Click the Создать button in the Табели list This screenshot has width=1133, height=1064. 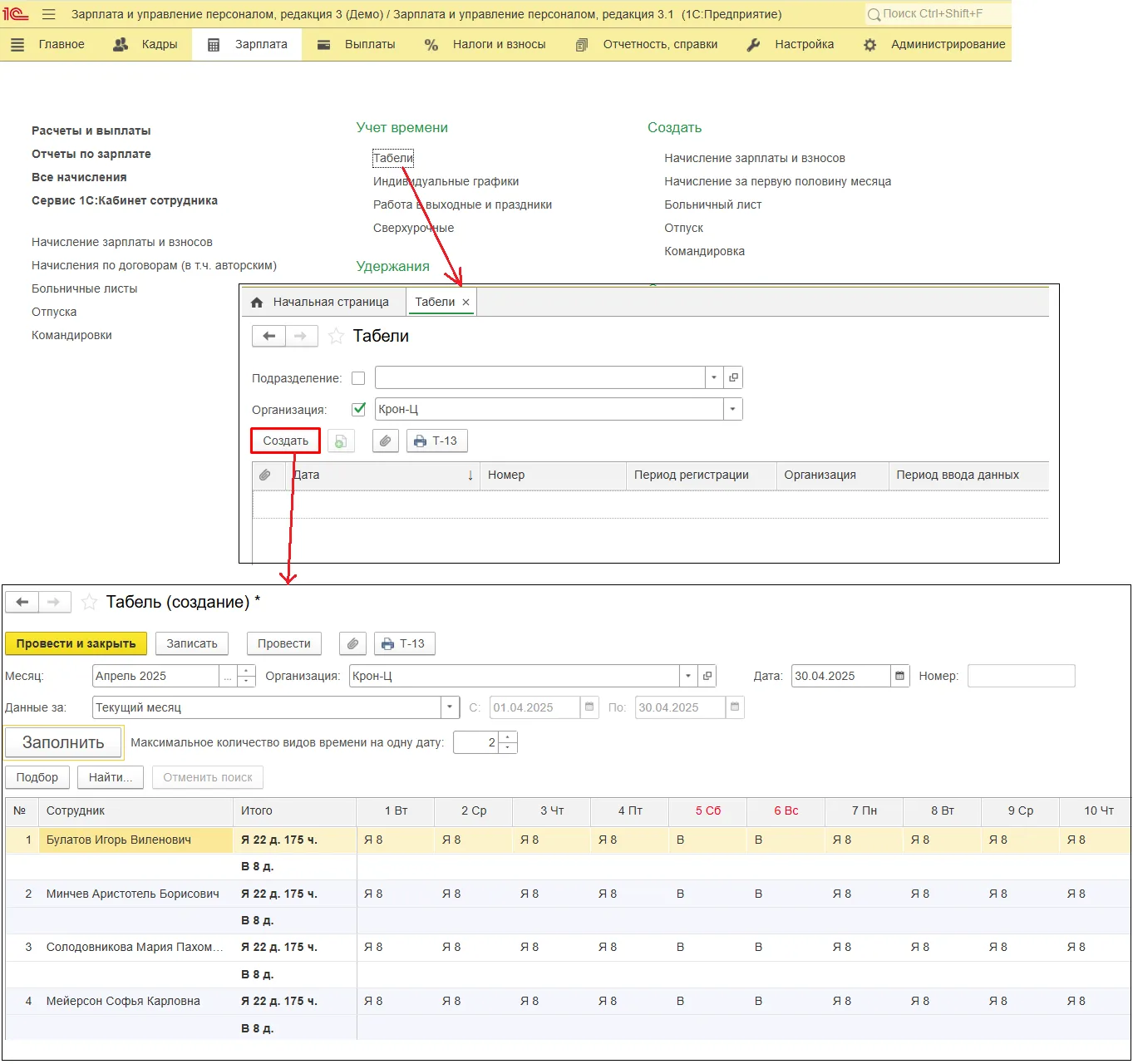[x=286, y=441]
